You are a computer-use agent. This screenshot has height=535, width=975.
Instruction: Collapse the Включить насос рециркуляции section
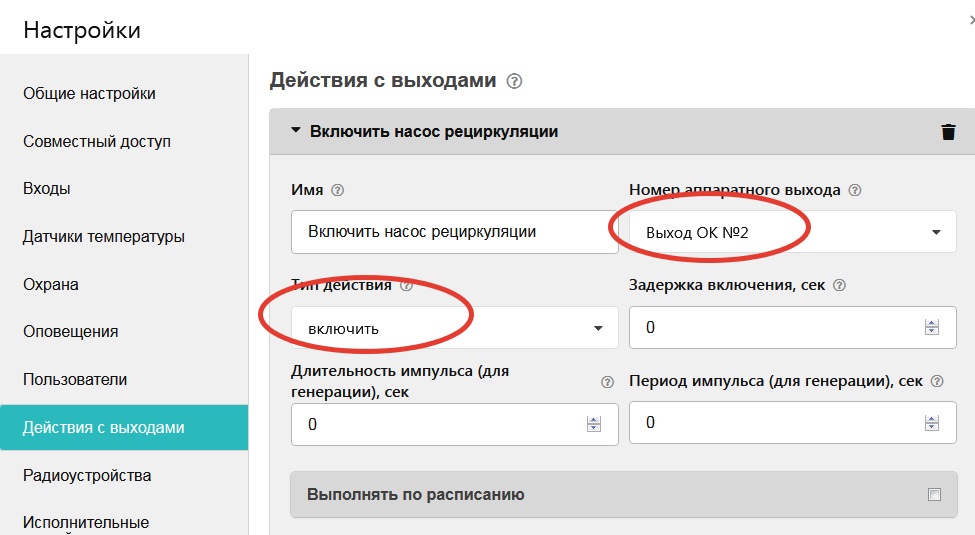pos(296,131)
